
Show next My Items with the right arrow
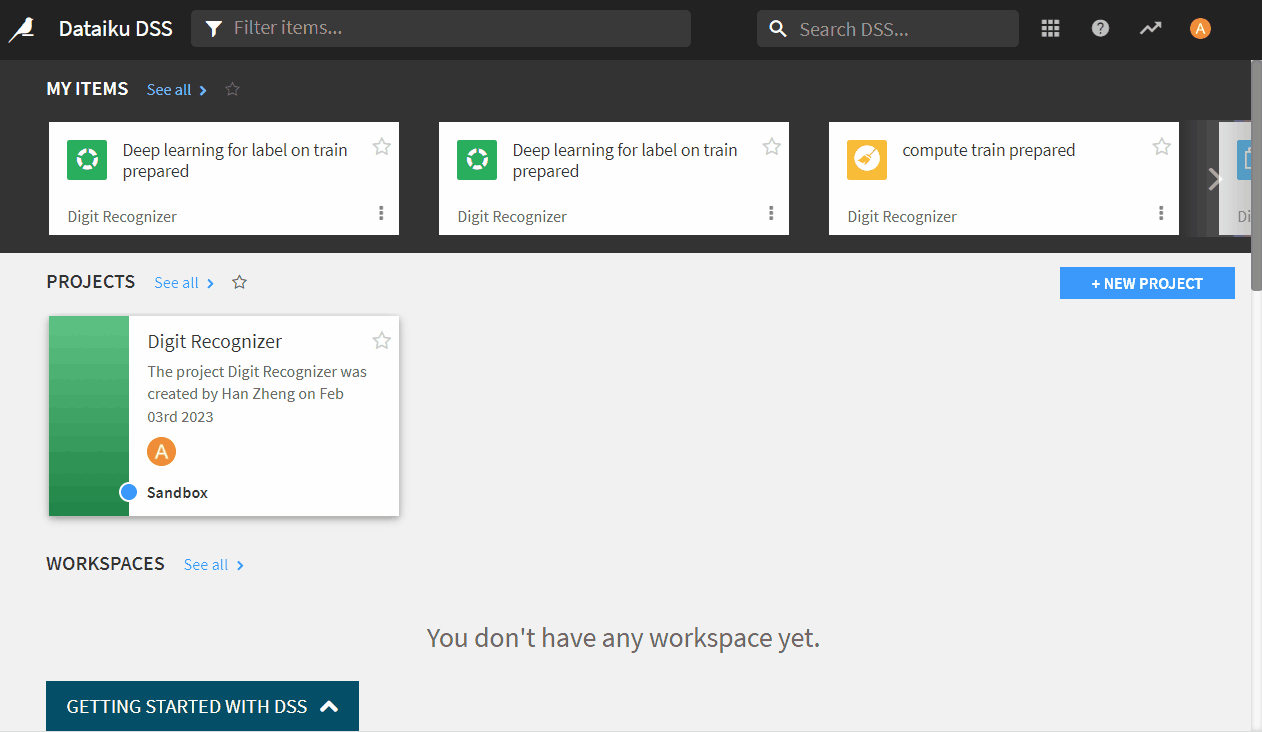[1215, 179]
